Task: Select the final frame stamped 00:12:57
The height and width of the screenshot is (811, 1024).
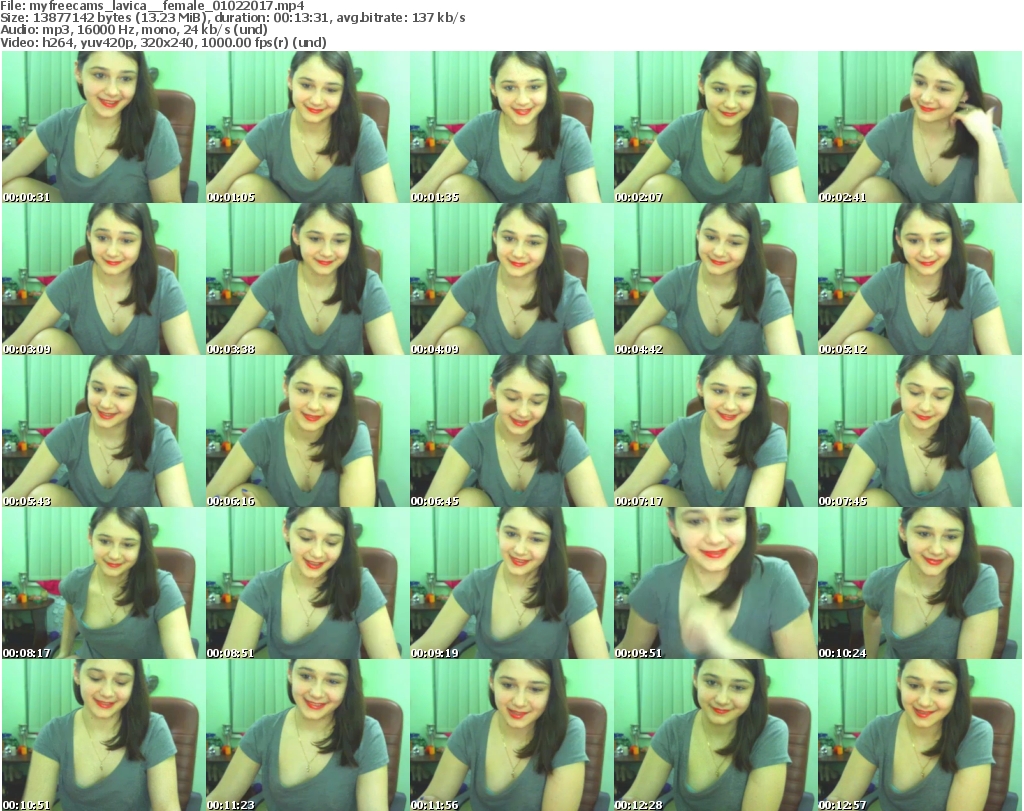Action: 920,735
